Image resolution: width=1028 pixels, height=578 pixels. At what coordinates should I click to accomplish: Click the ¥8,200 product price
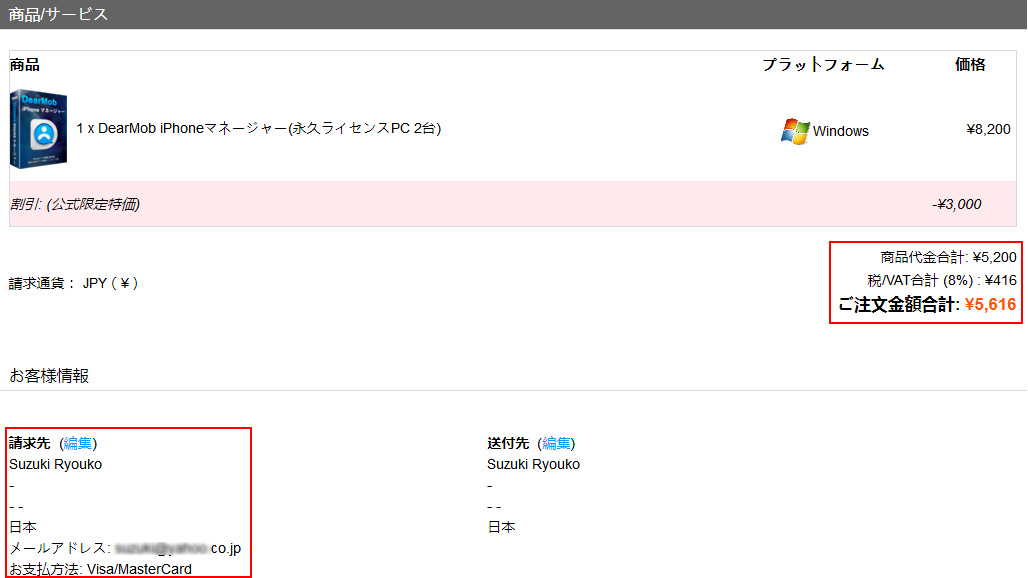pyautogui.click(x=988, y=129)
